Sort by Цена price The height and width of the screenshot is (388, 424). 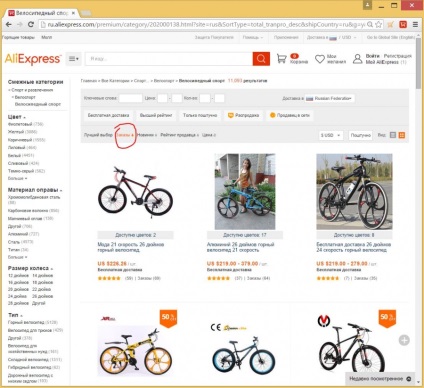pyautogui.click(x=209, y=135)
